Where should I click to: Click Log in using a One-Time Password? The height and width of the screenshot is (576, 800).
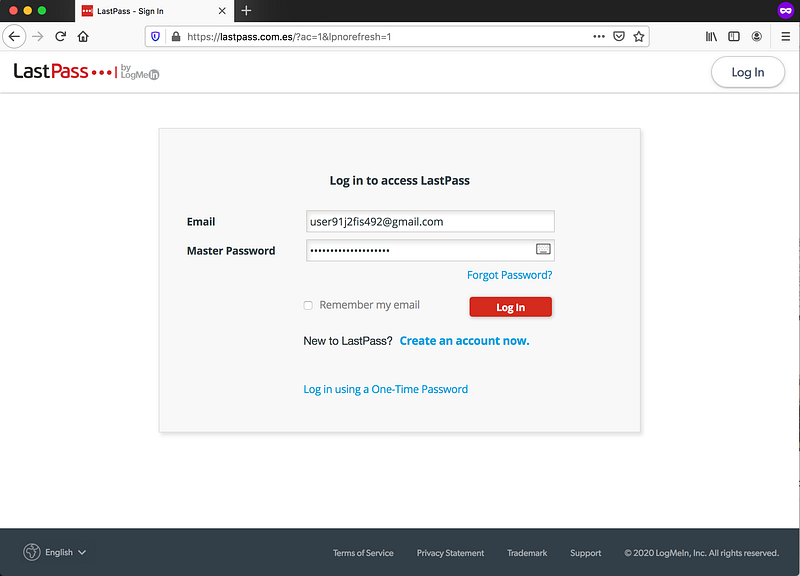385,389
